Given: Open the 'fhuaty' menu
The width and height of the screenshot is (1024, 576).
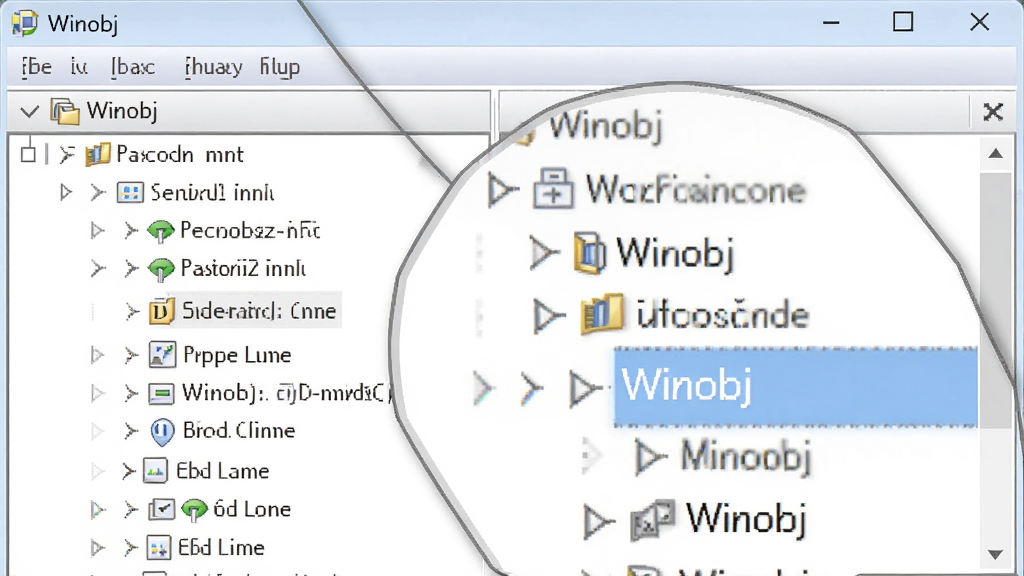Looking at the screenshot, I should click(214, 67).
